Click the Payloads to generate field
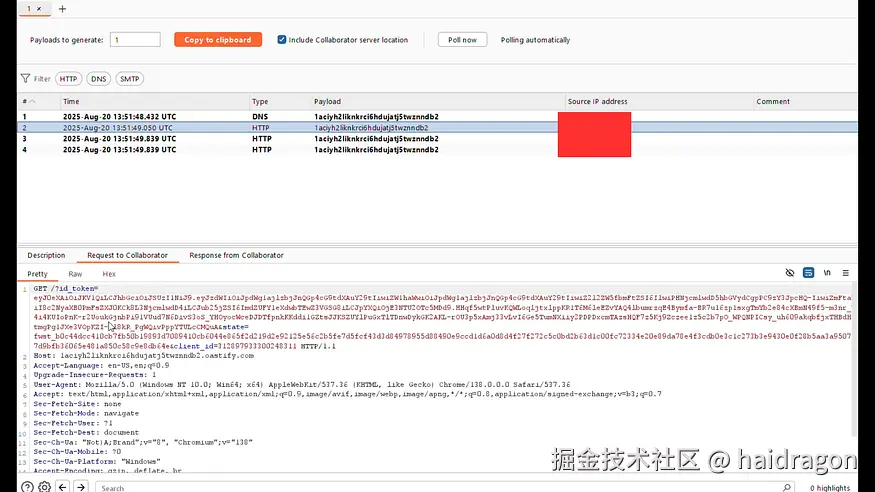Viewport: 875px width, 492px height. [135, 40]
